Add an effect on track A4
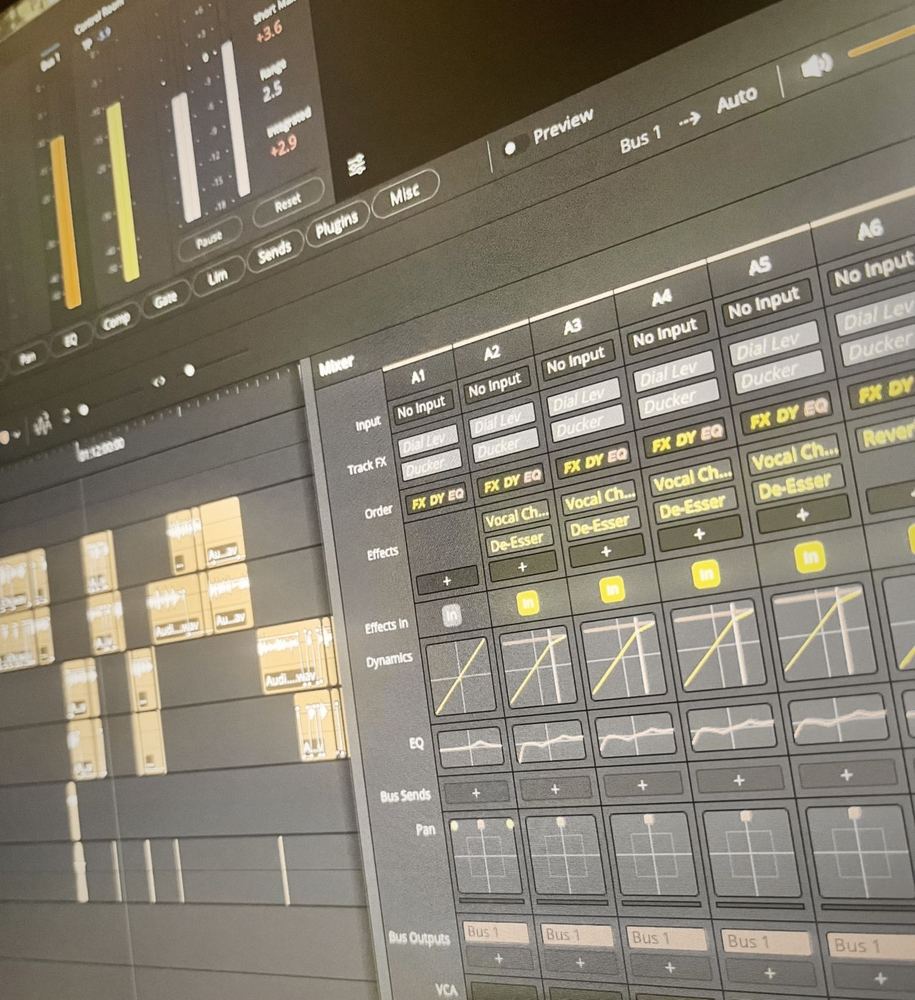Image resolution: width=915 pixels, height=1000 pixels. 699,533
